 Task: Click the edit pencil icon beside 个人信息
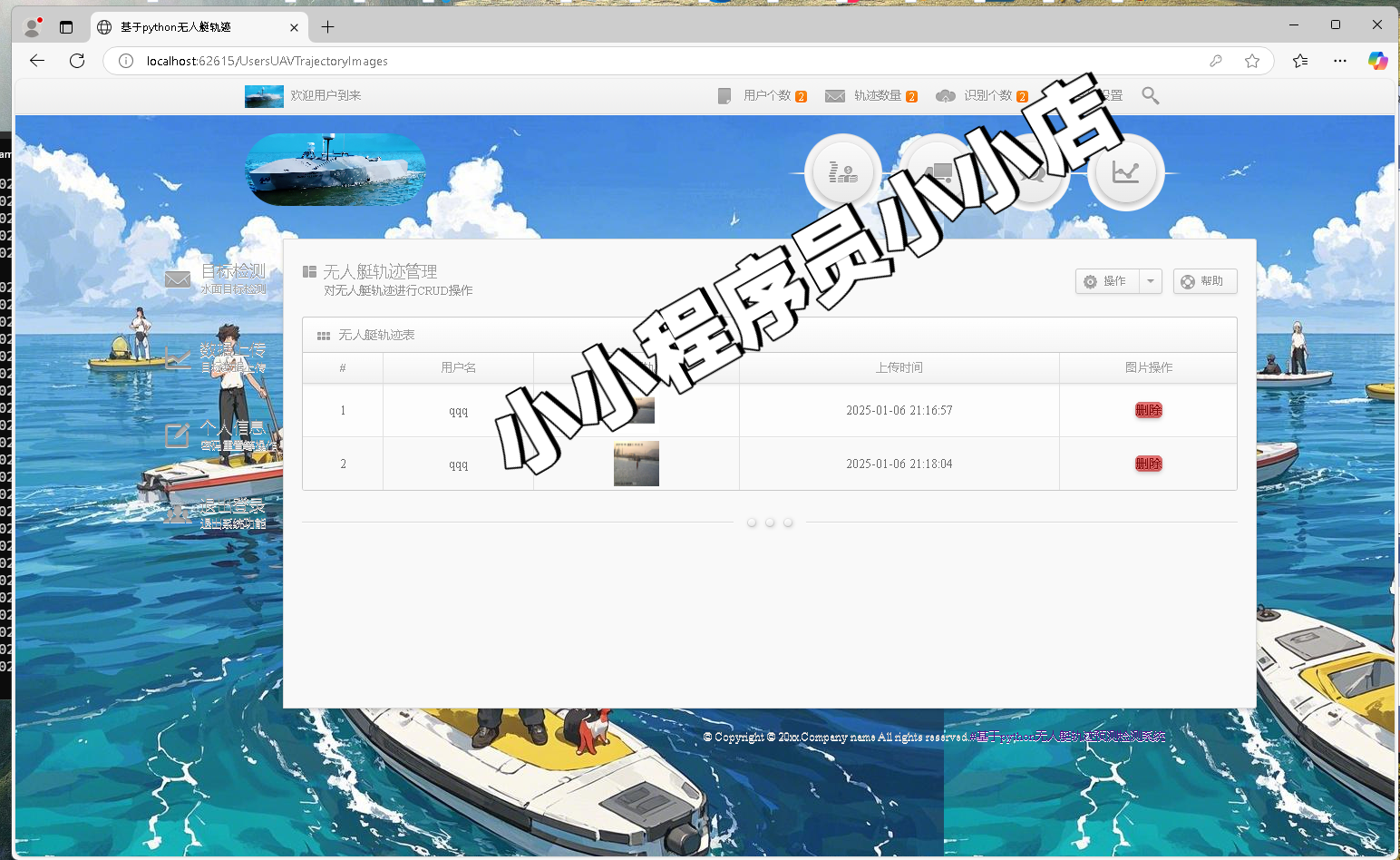coord(178,435)
